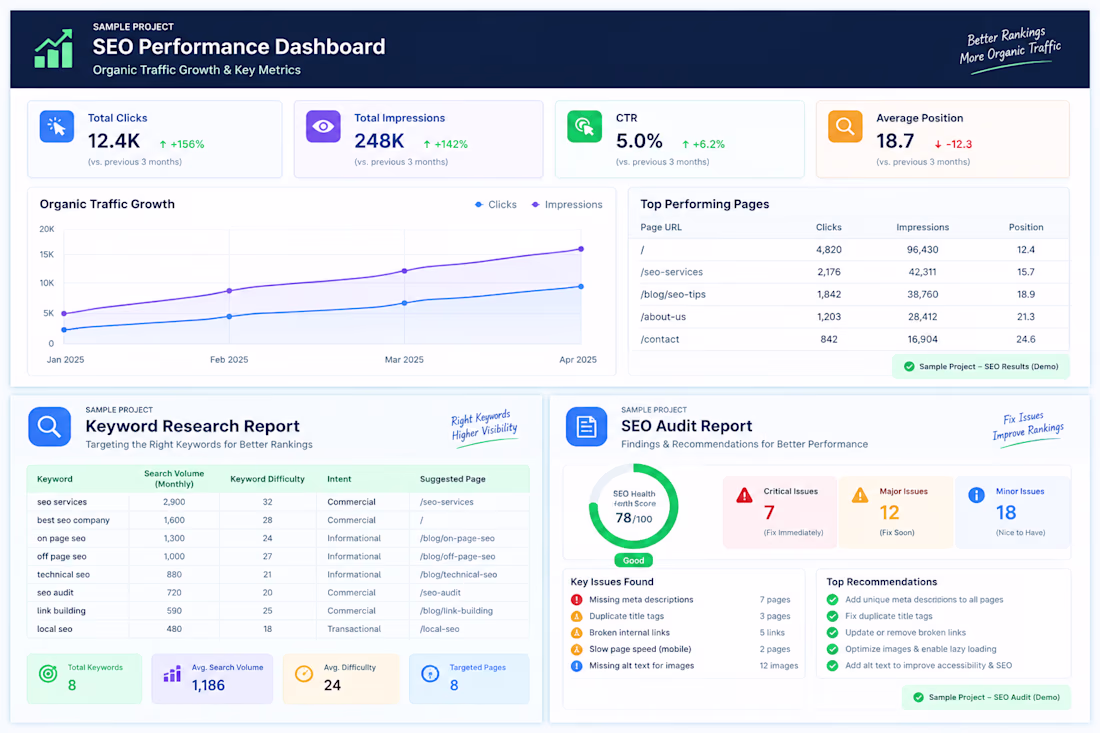Click the Position column header
This screenshot has height=733, width=1100.
click(1026, 227)
